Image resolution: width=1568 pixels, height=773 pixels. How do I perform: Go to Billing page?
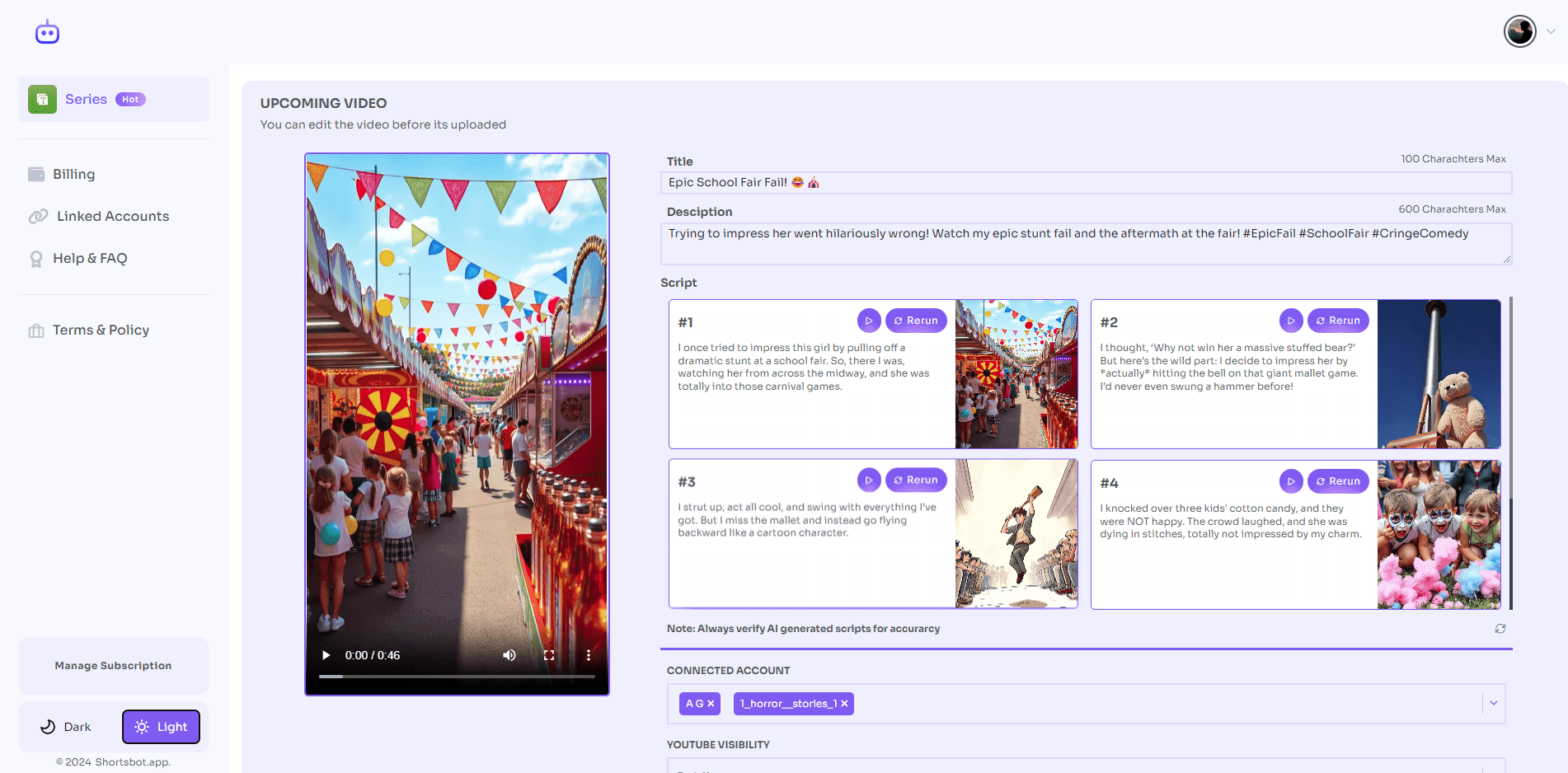(x=73, y=174)
